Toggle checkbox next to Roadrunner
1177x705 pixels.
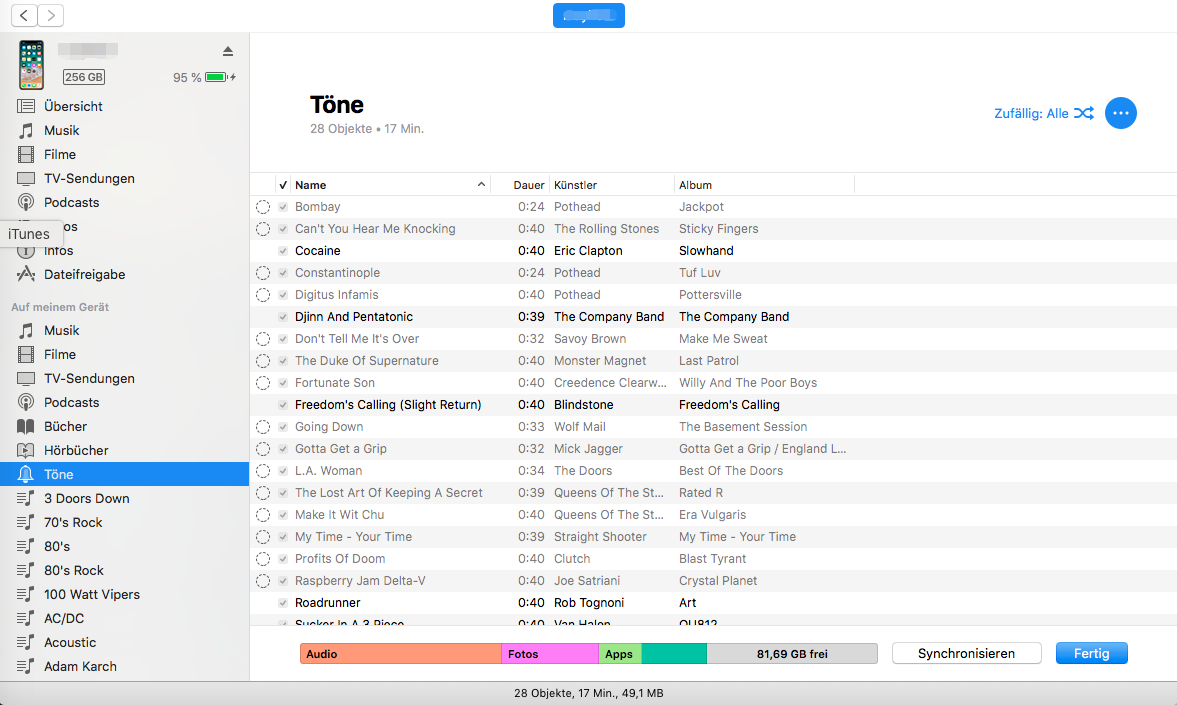tap(284, 603)
